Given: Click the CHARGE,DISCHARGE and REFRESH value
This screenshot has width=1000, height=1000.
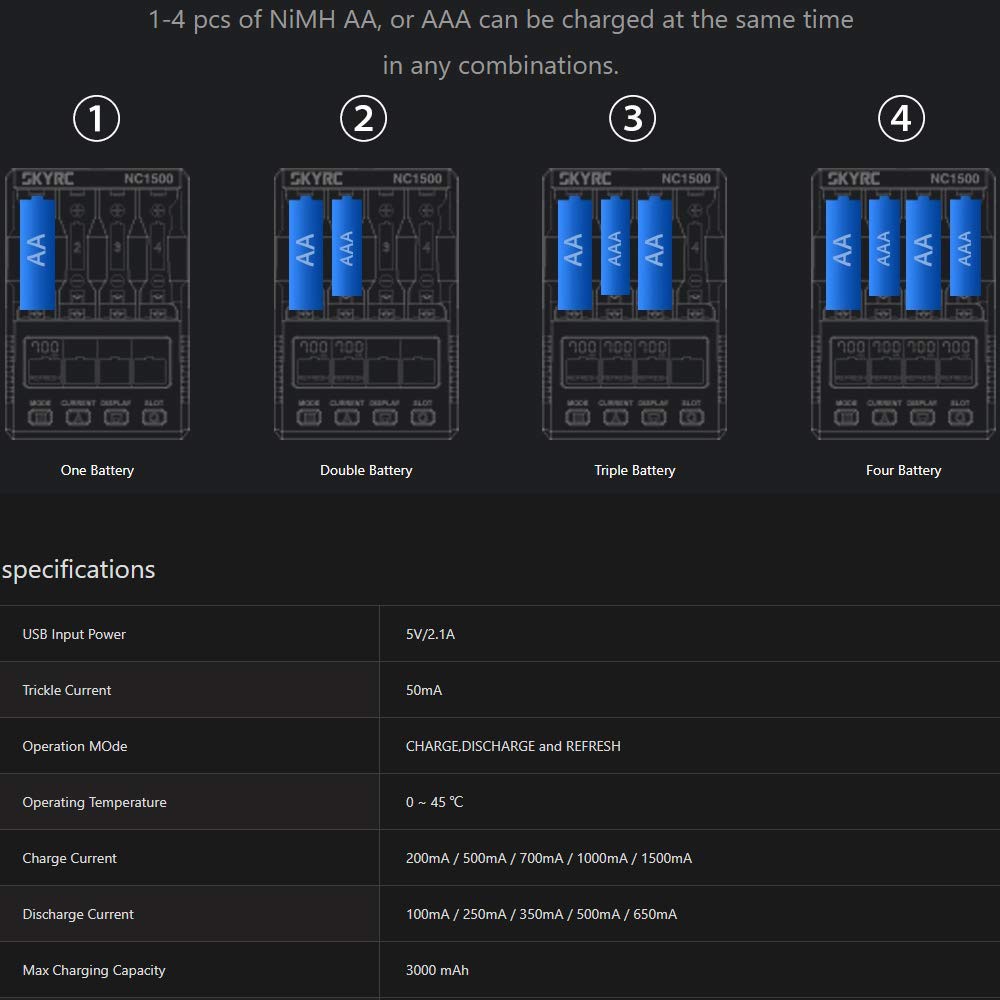Looking at the screenshot, I should (513, 746).
